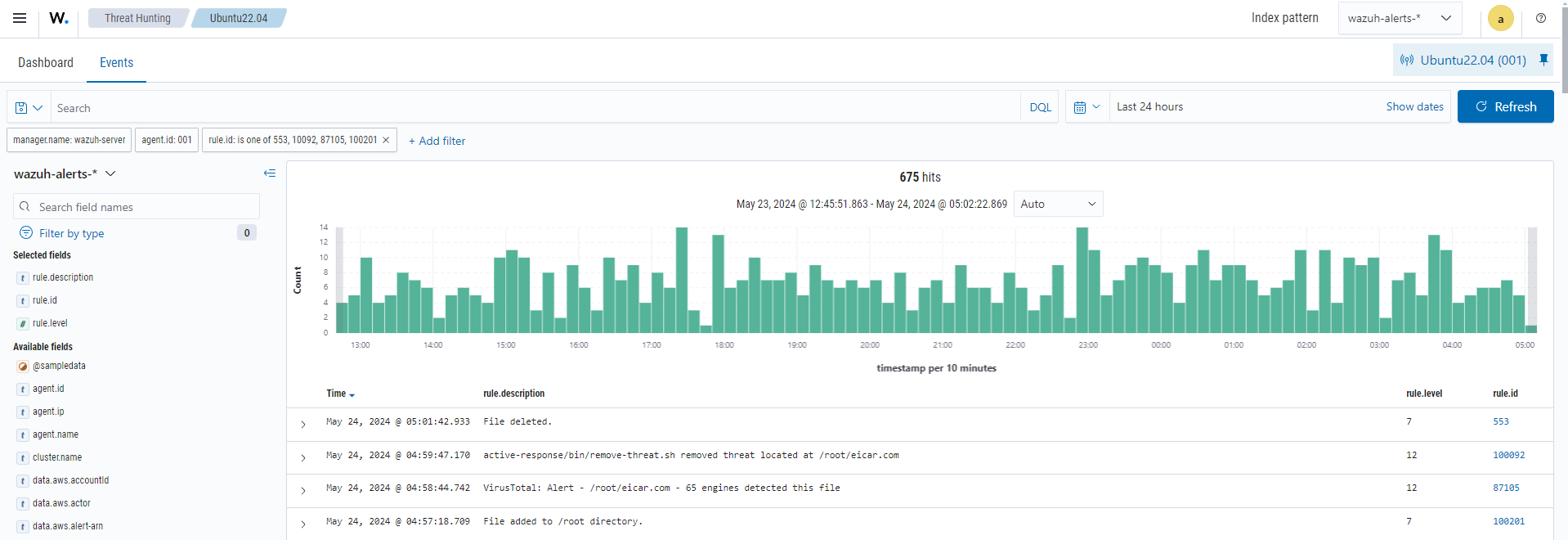Open the Auto interval dropdown
1568x540 pixels.
1058,204
